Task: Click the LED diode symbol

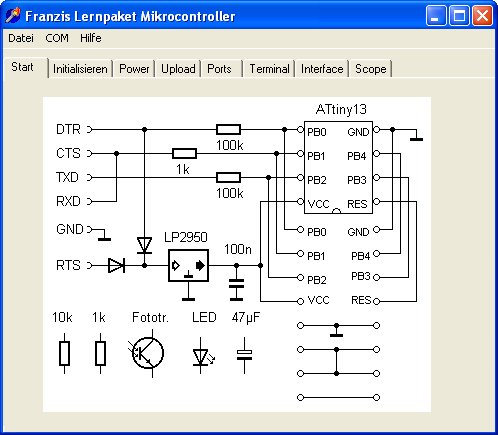Action: pos(203,356)
